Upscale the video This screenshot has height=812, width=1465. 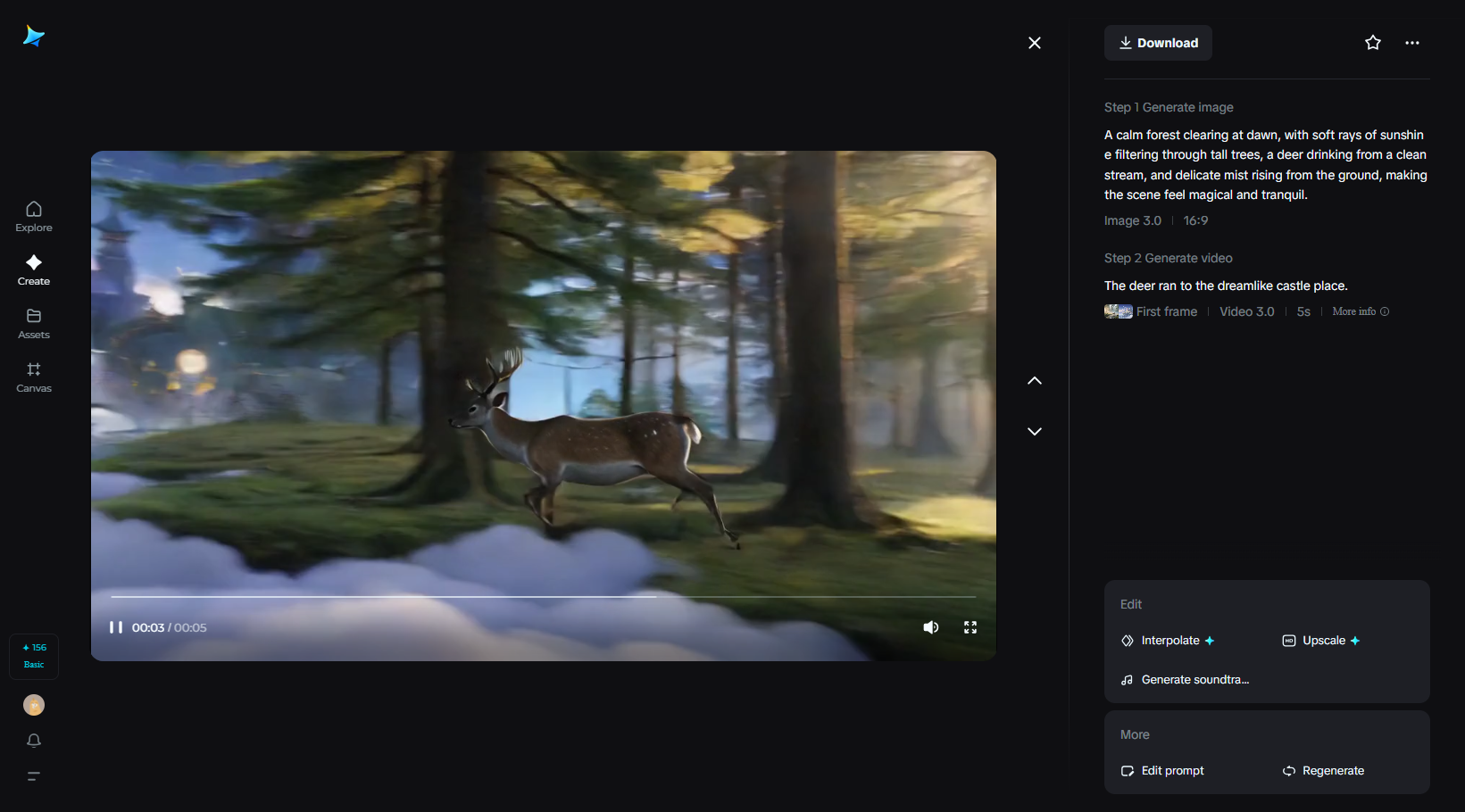pyautogui.click(x=1321, y=641)
